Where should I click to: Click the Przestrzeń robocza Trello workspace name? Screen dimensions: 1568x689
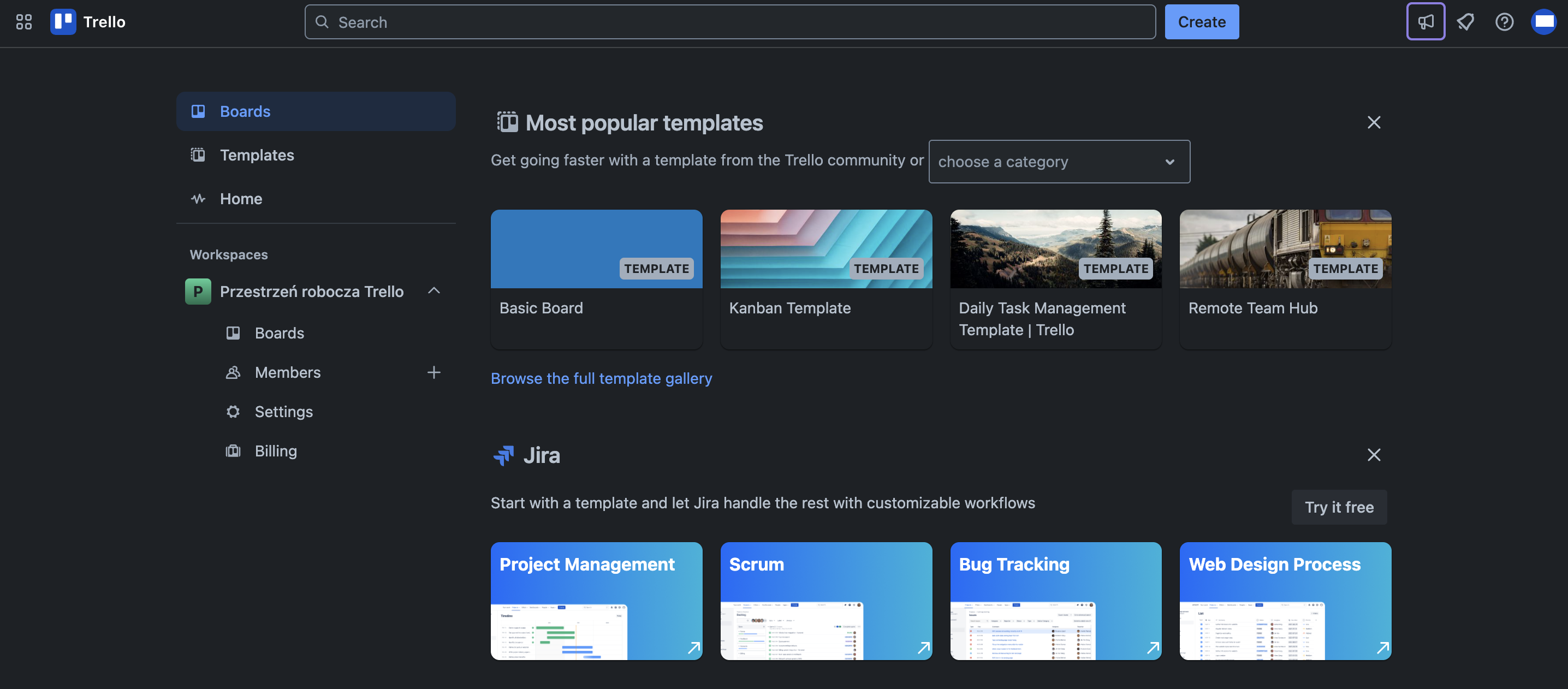pos(312,292)
